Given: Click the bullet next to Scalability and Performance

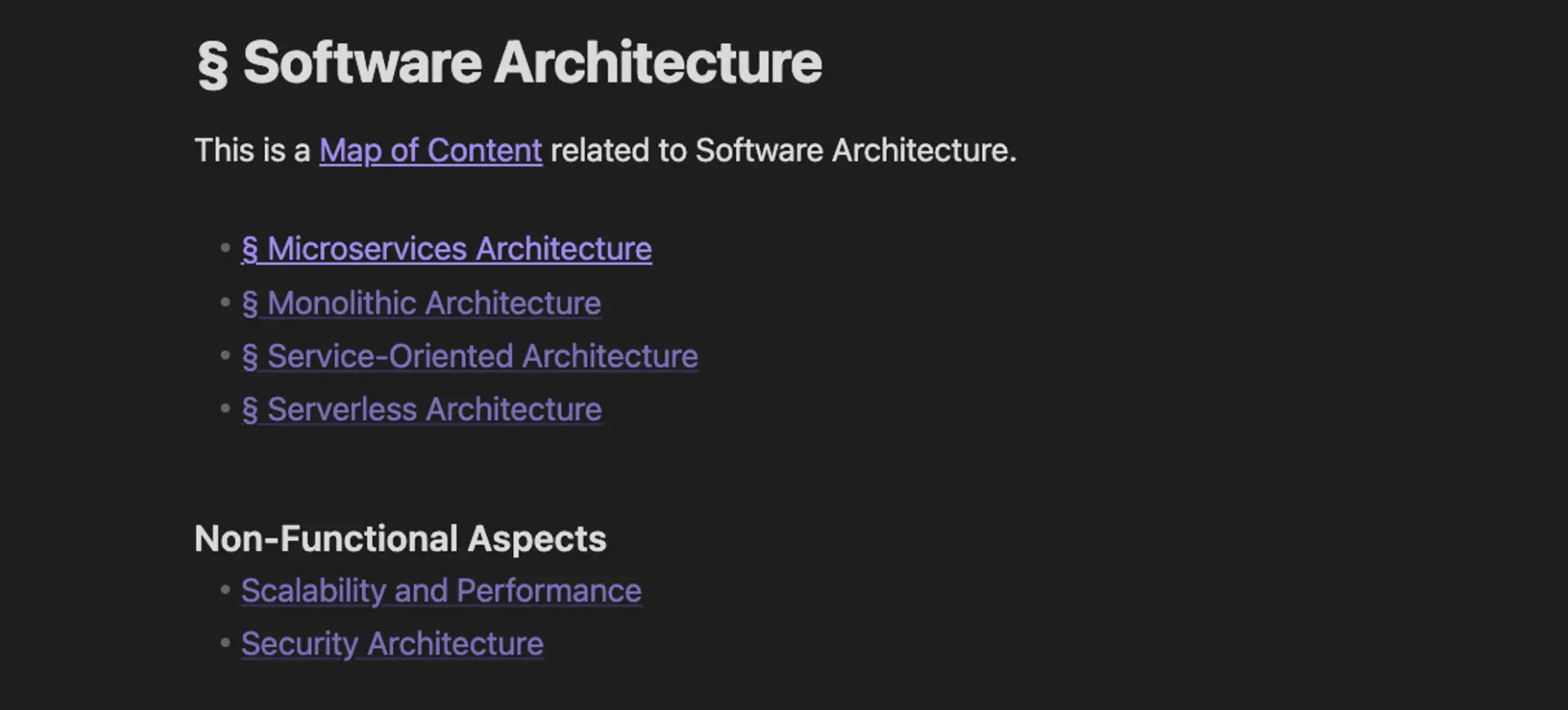Looking at the screenshot, I should tap(226, 590).
